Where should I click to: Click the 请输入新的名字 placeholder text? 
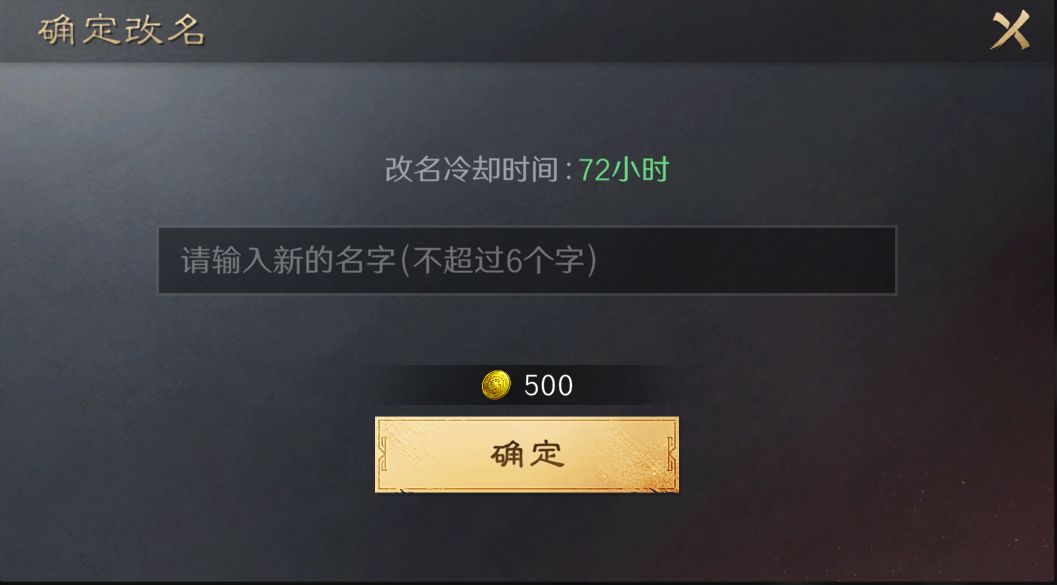pos(288,260)
